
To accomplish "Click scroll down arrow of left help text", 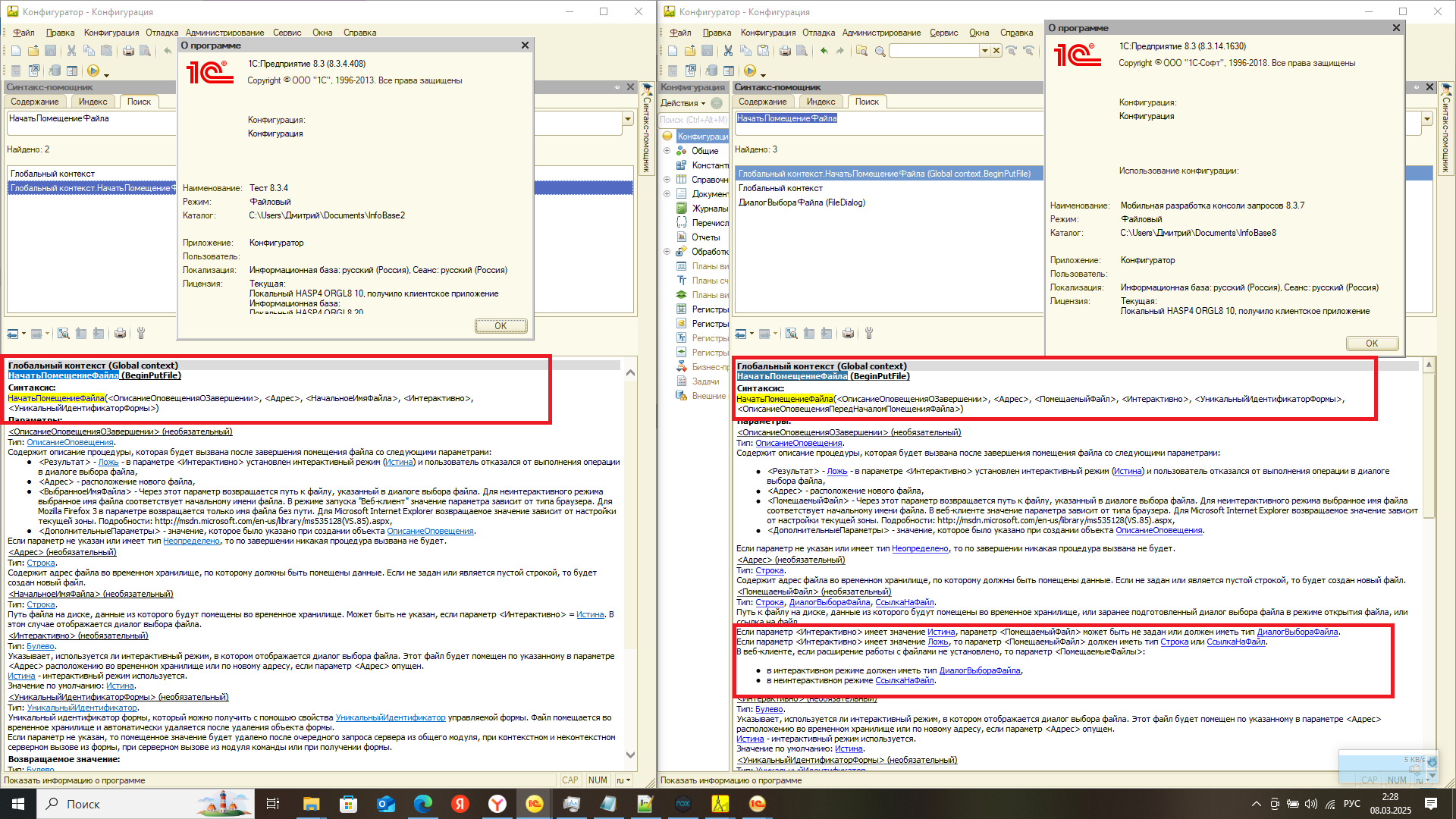I will coord(630,755).
